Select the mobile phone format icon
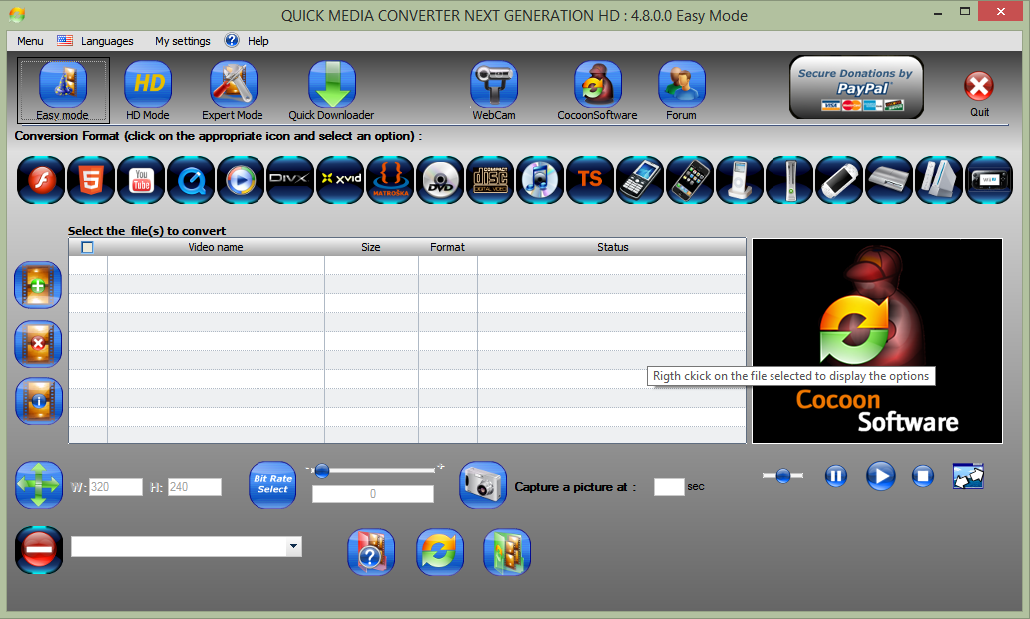Viewport: 1030px width, 619px height. [x=640, y=179]
